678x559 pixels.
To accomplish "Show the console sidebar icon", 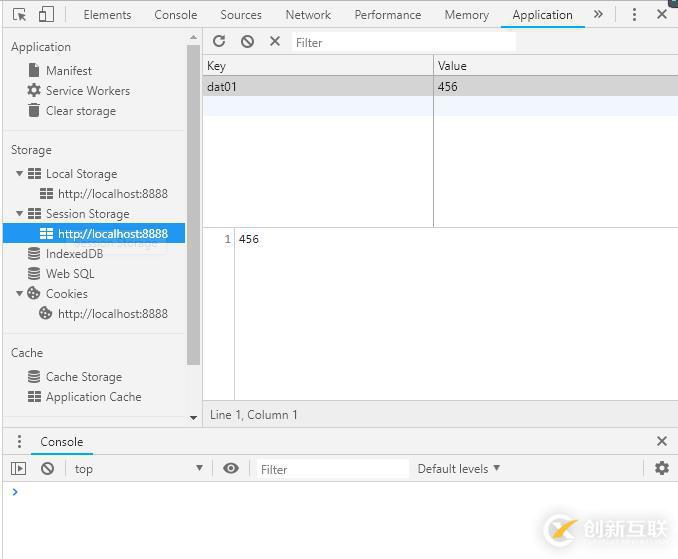I will pyautogui.click(x=19, y=469).
